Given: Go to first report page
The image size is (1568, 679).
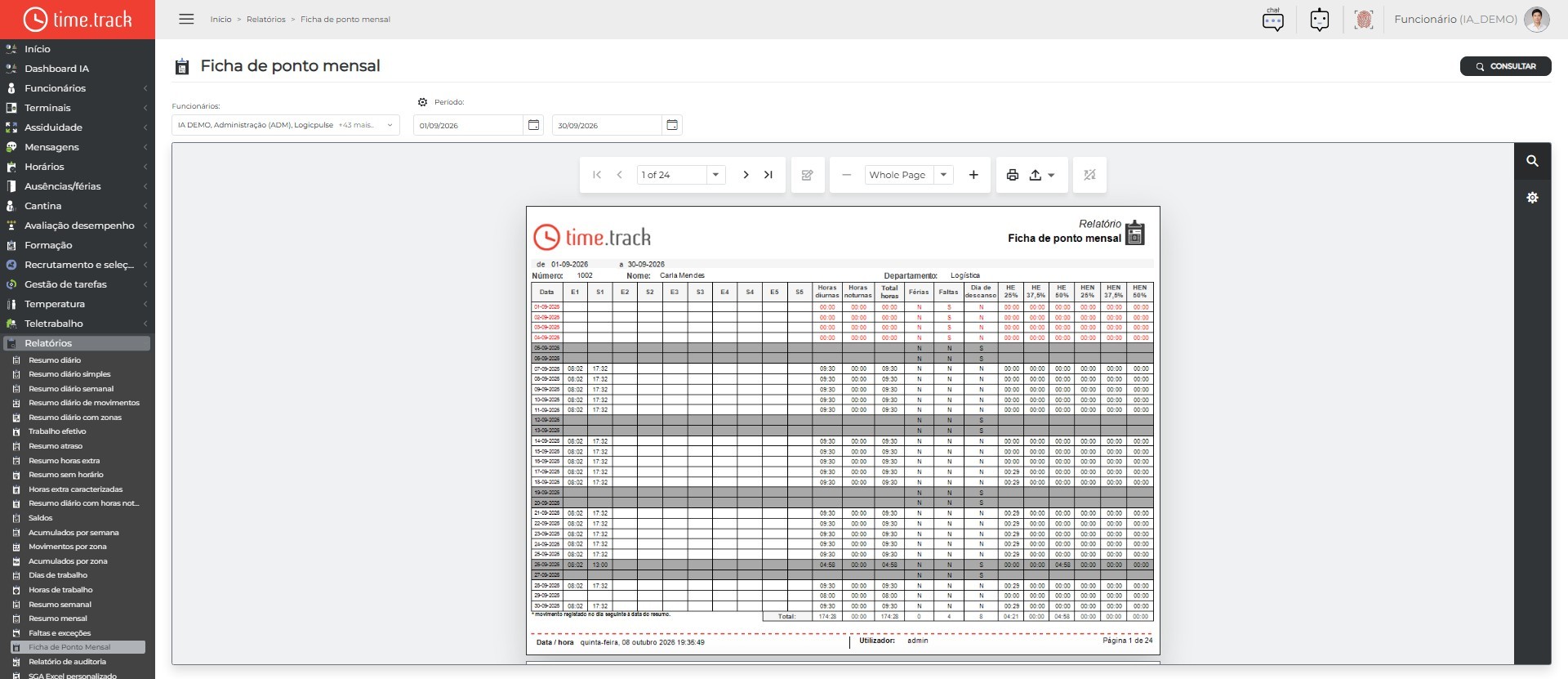Looking at the screenshot, I should 597,175.
